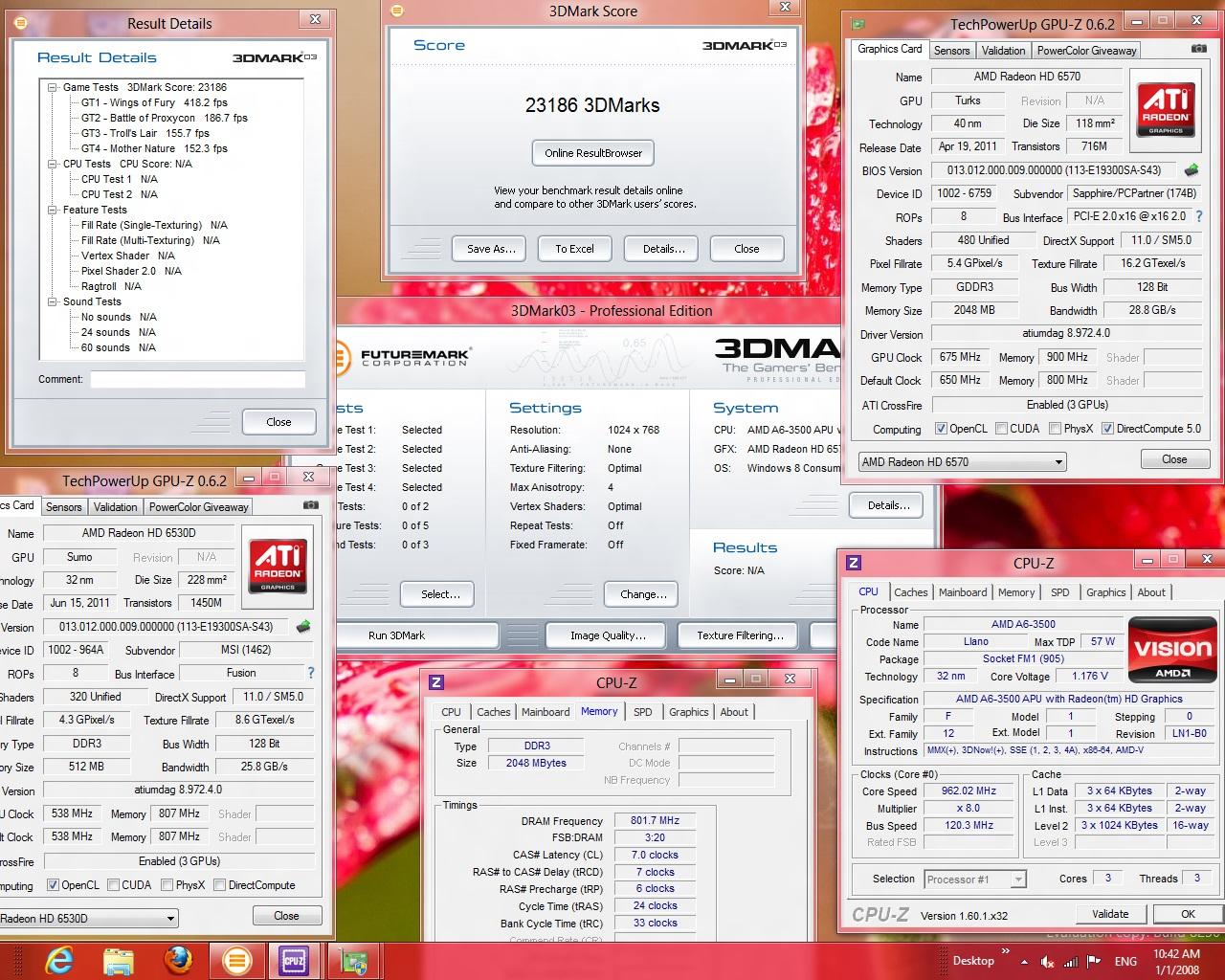1225x980 pixels.
Task: Toggle DirectCompute checkbox in HD 6530D GPU-Z
Action: pos(220,885)
